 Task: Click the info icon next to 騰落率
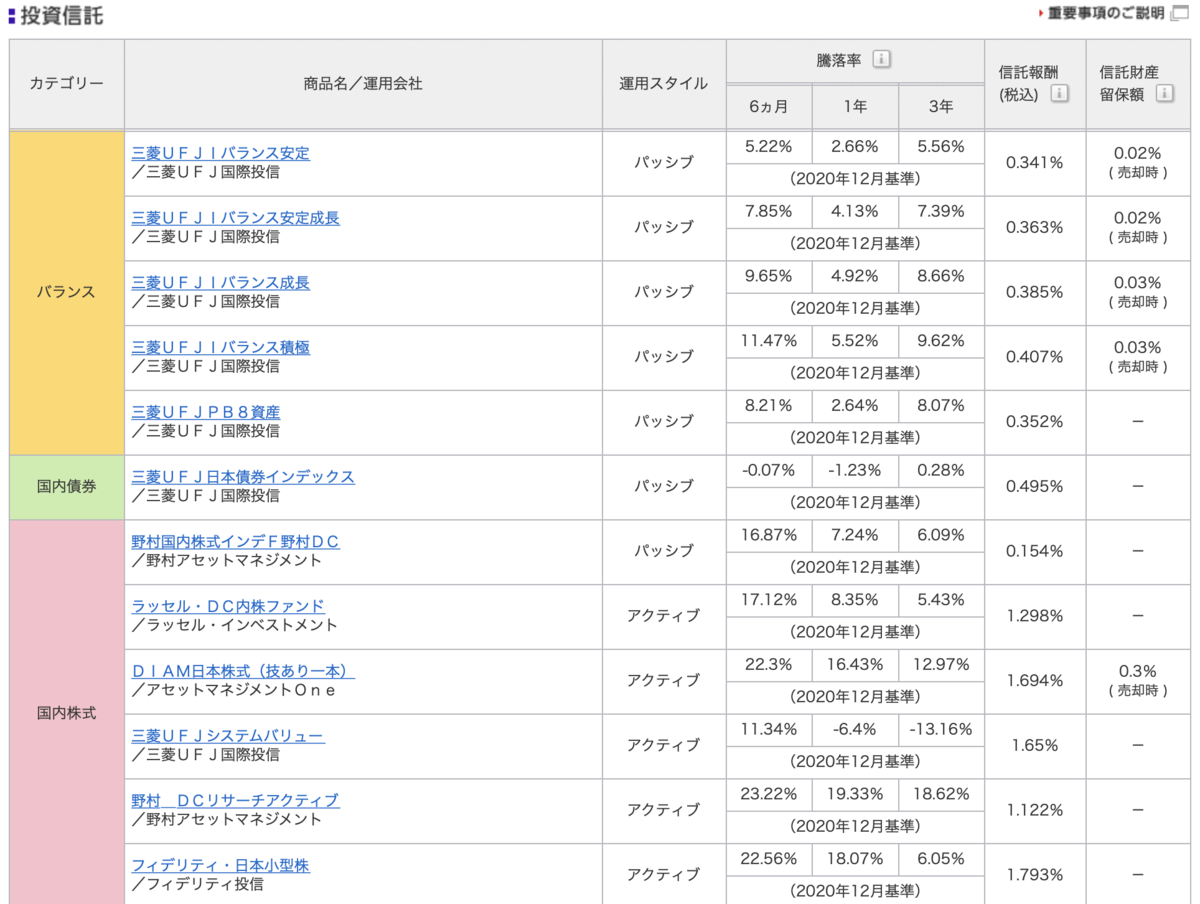tap(881, 60)
